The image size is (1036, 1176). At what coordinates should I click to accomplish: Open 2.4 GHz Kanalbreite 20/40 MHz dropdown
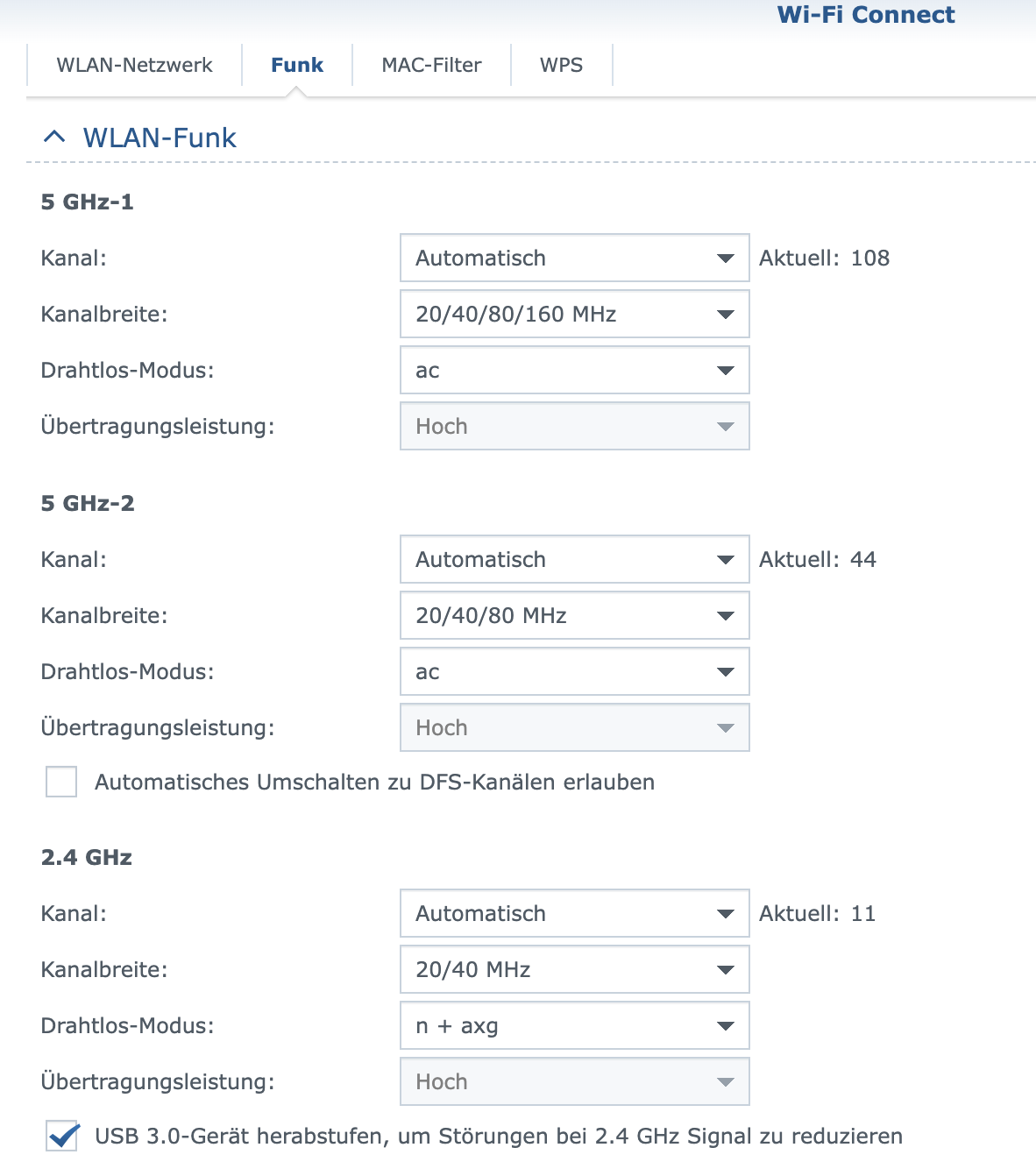click(574, 970)
